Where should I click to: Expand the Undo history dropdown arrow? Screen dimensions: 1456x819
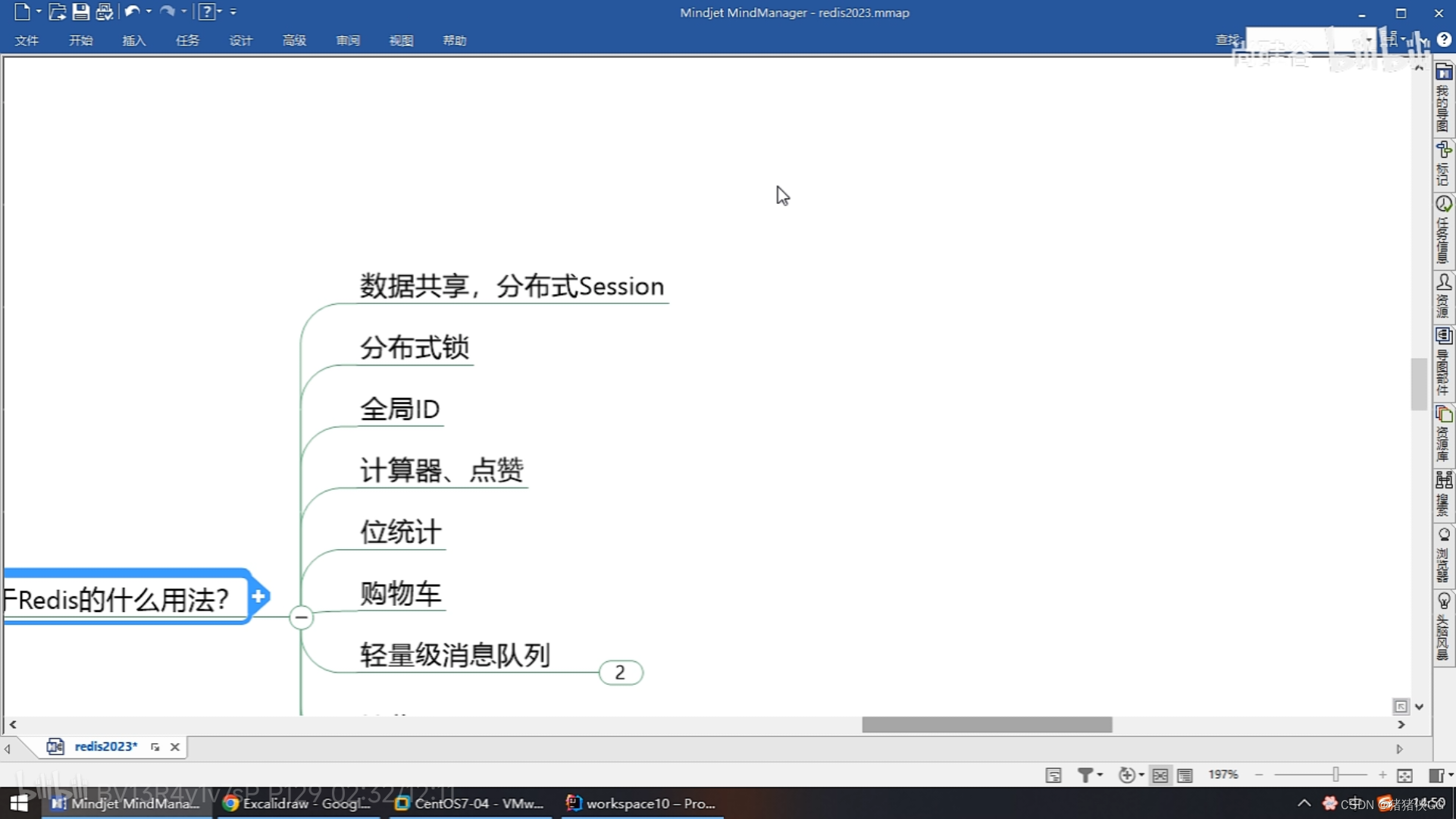click(x=149, y=11)
